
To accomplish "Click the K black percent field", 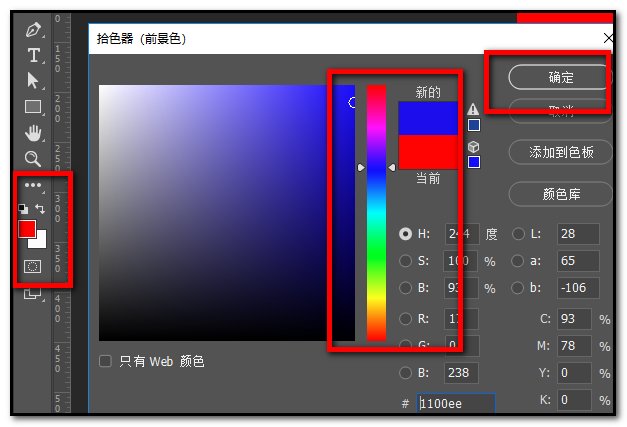I will pos(574,399).
